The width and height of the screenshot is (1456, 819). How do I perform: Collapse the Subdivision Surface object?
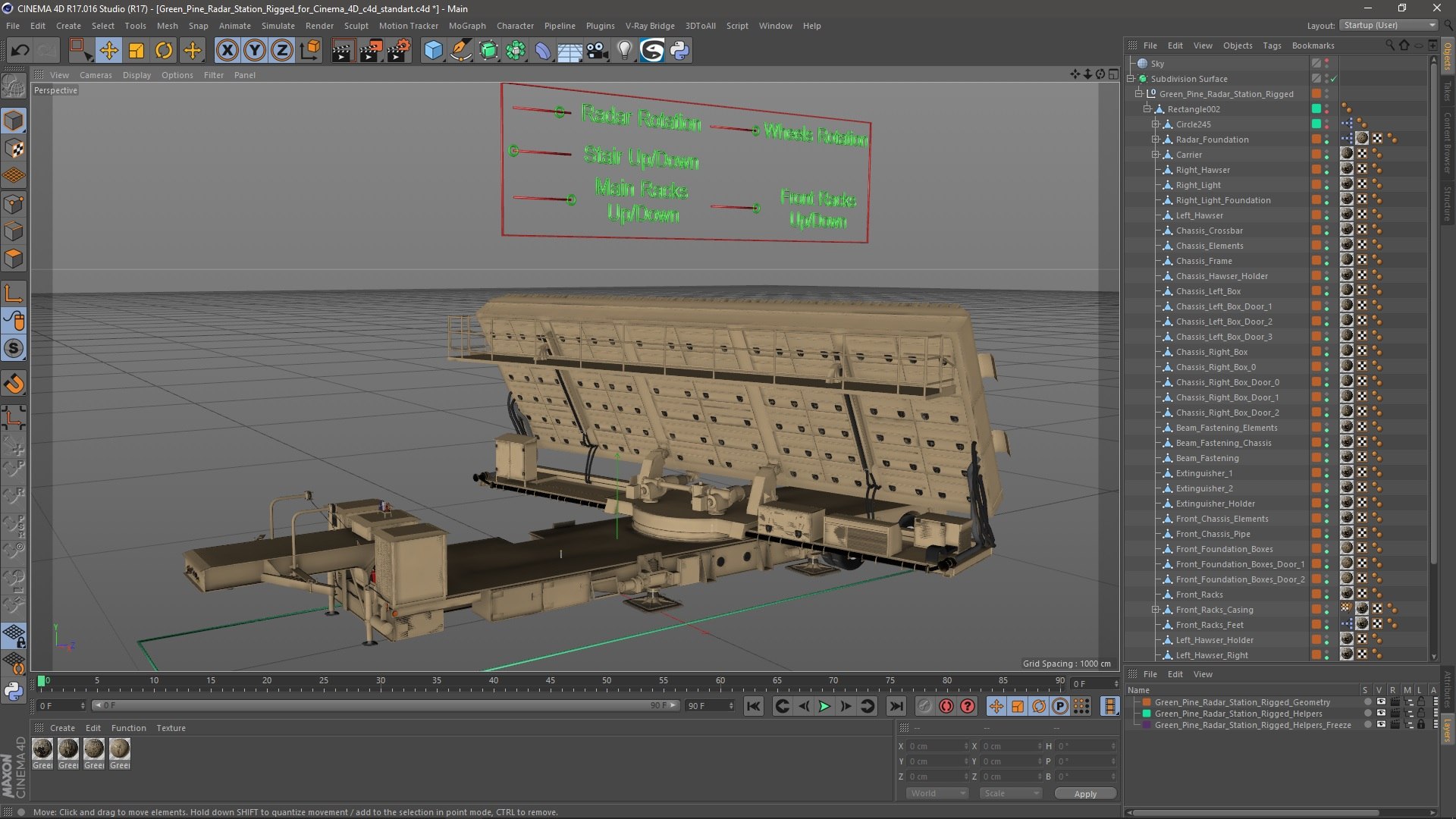[1131, 79]
